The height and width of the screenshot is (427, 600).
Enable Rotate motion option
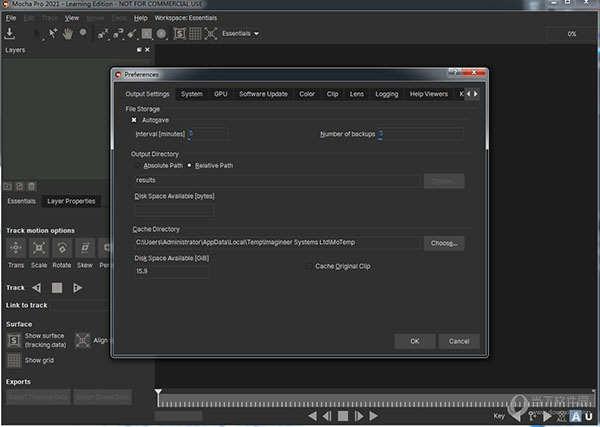coord(62,248)
